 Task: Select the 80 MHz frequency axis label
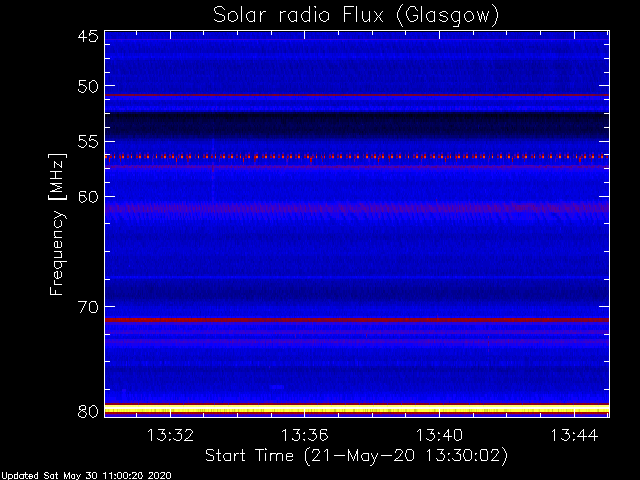88,411
